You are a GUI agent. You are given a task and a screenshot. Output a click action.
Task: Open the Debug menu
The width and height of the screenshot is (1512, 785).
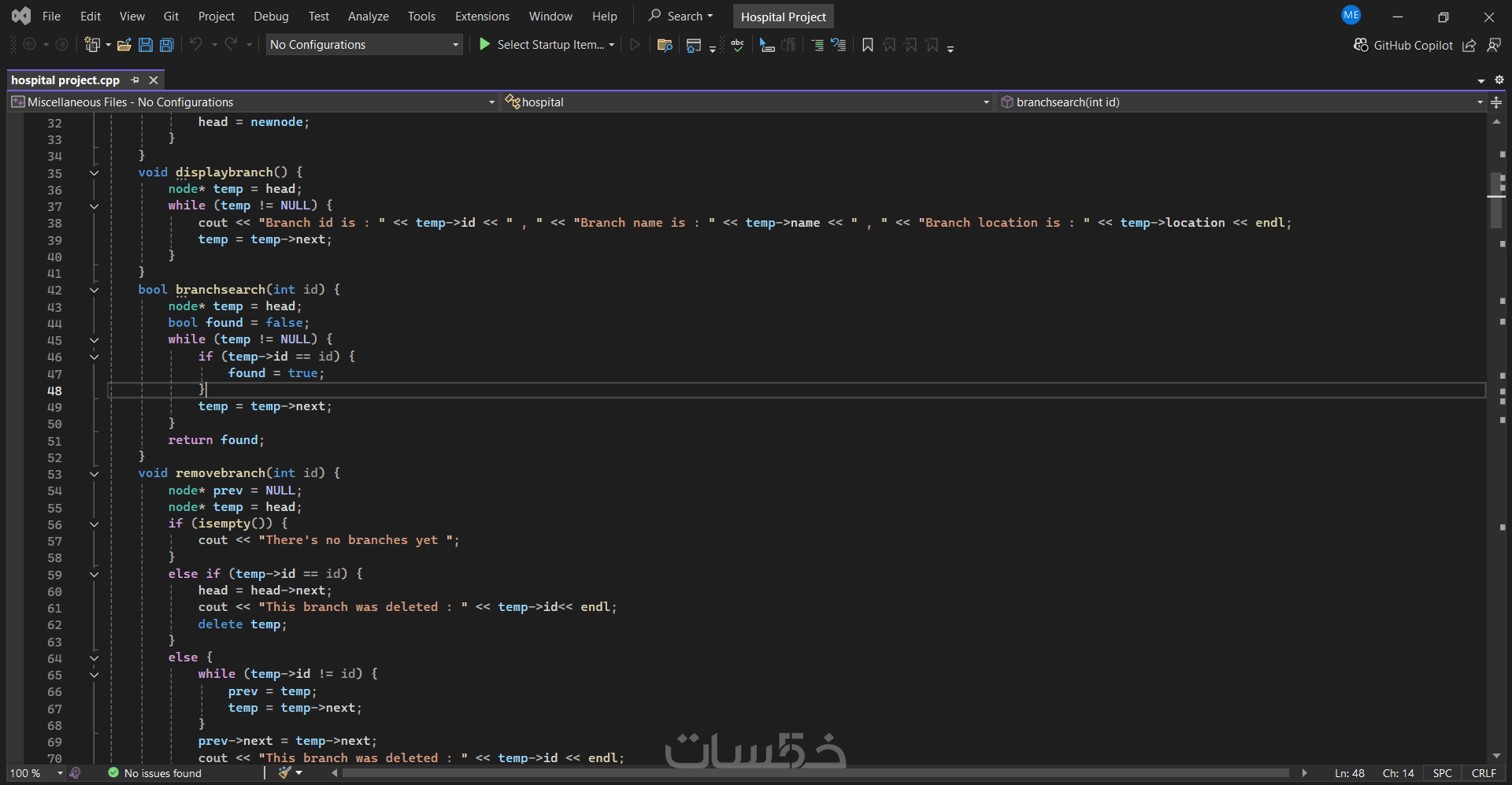coord(271,16)
